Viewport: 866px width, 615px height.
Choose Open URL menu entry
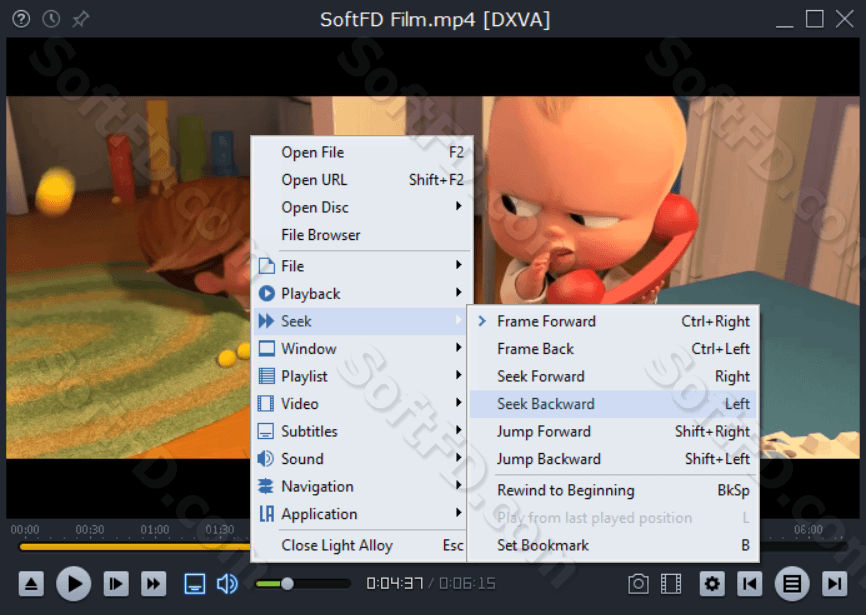pyautogui.click(x=362, y=180)
